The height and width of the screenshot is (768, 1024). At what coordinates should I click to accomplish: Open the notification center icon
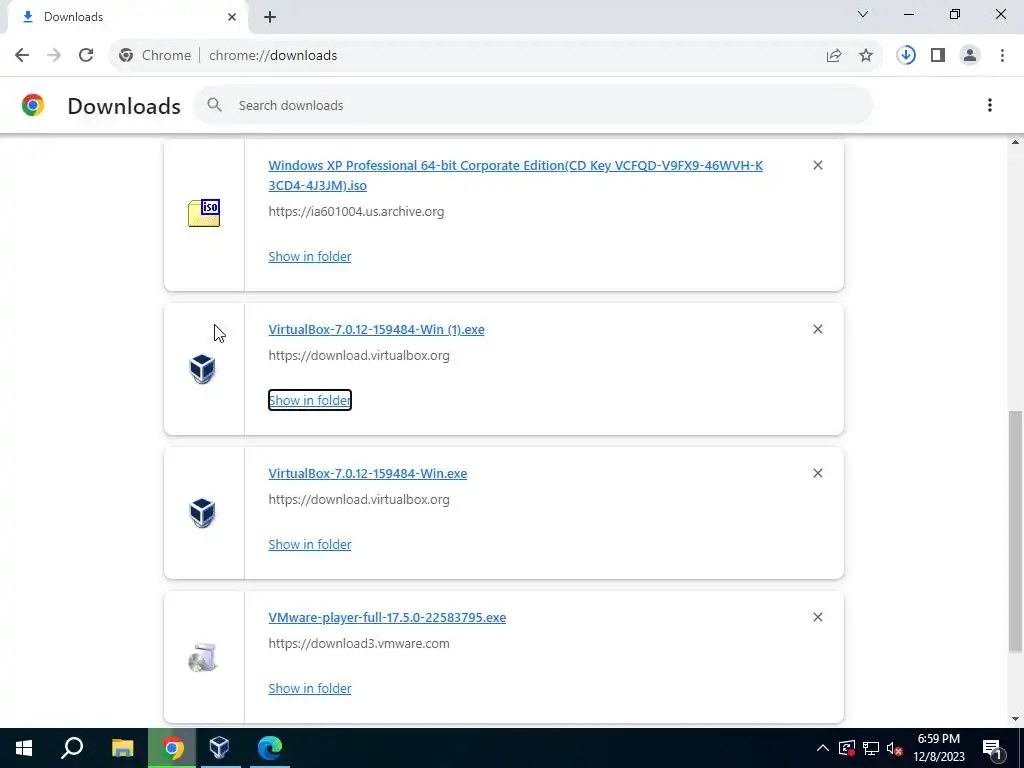pos(992,748)
